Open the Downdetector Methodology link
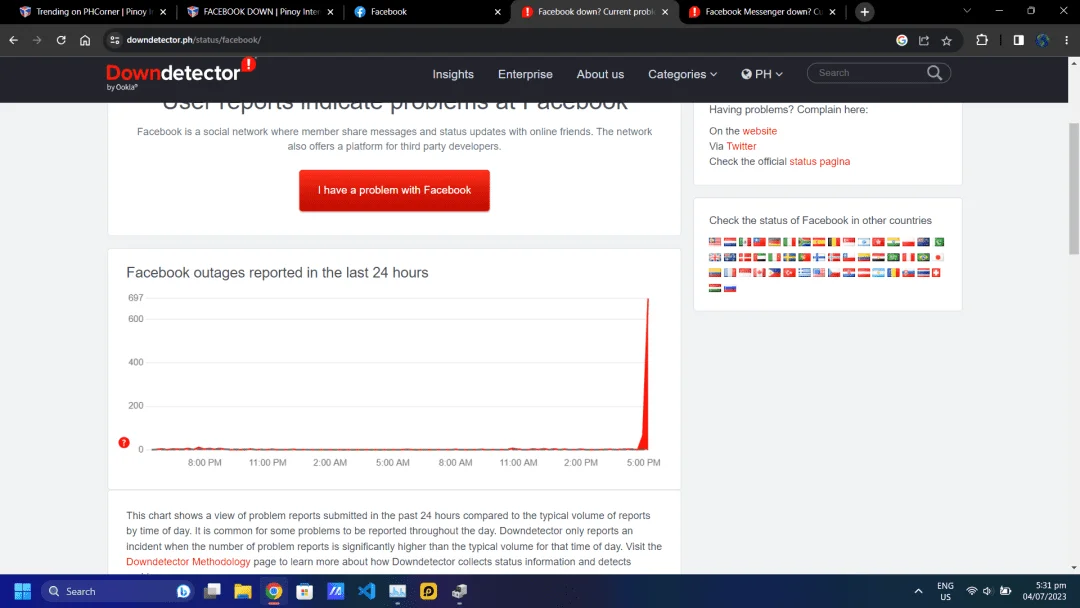 pyautogui.click(x=188, y=562)
